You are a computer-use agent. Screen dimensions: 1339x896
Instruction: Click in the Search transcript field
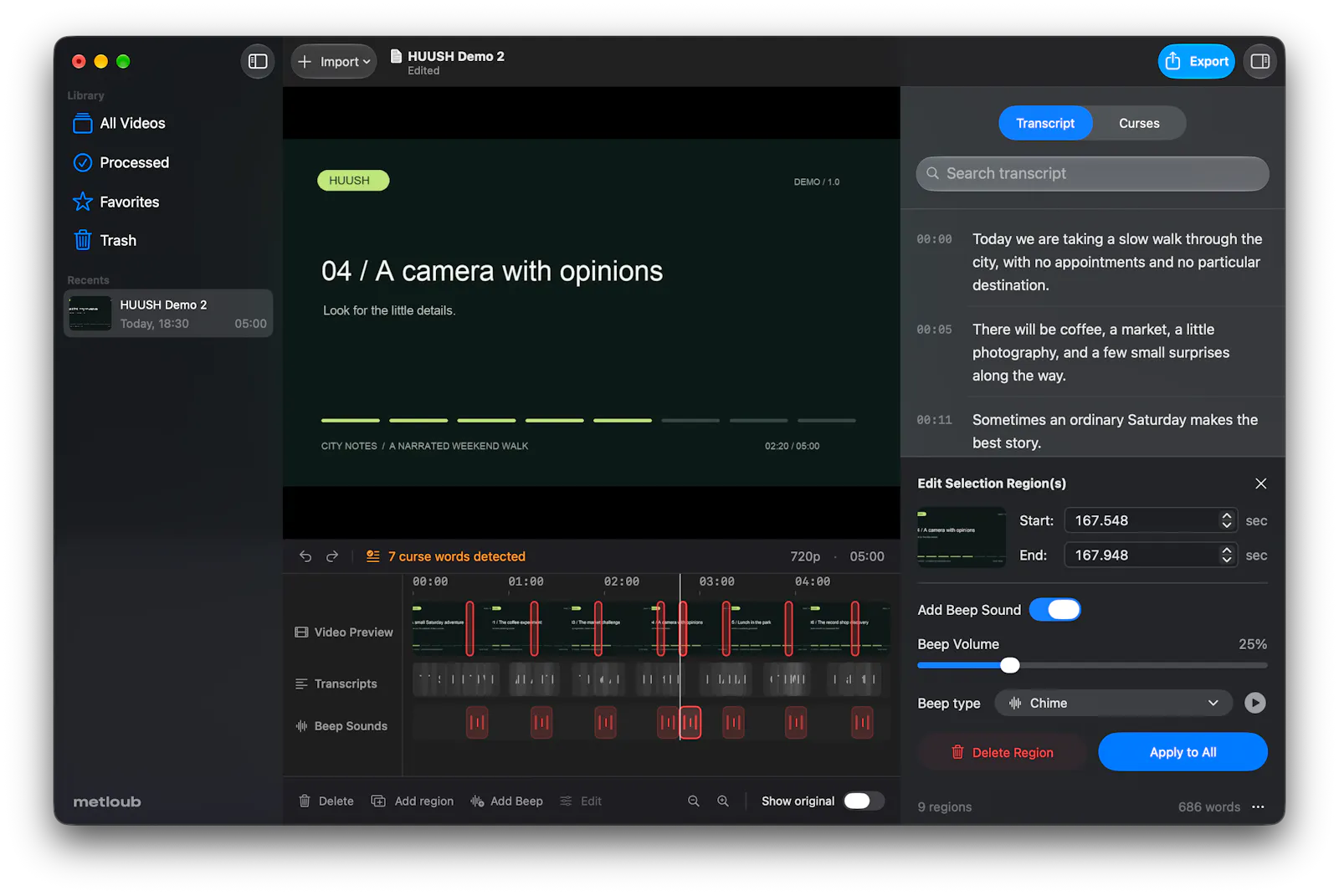pos(1092,173)
